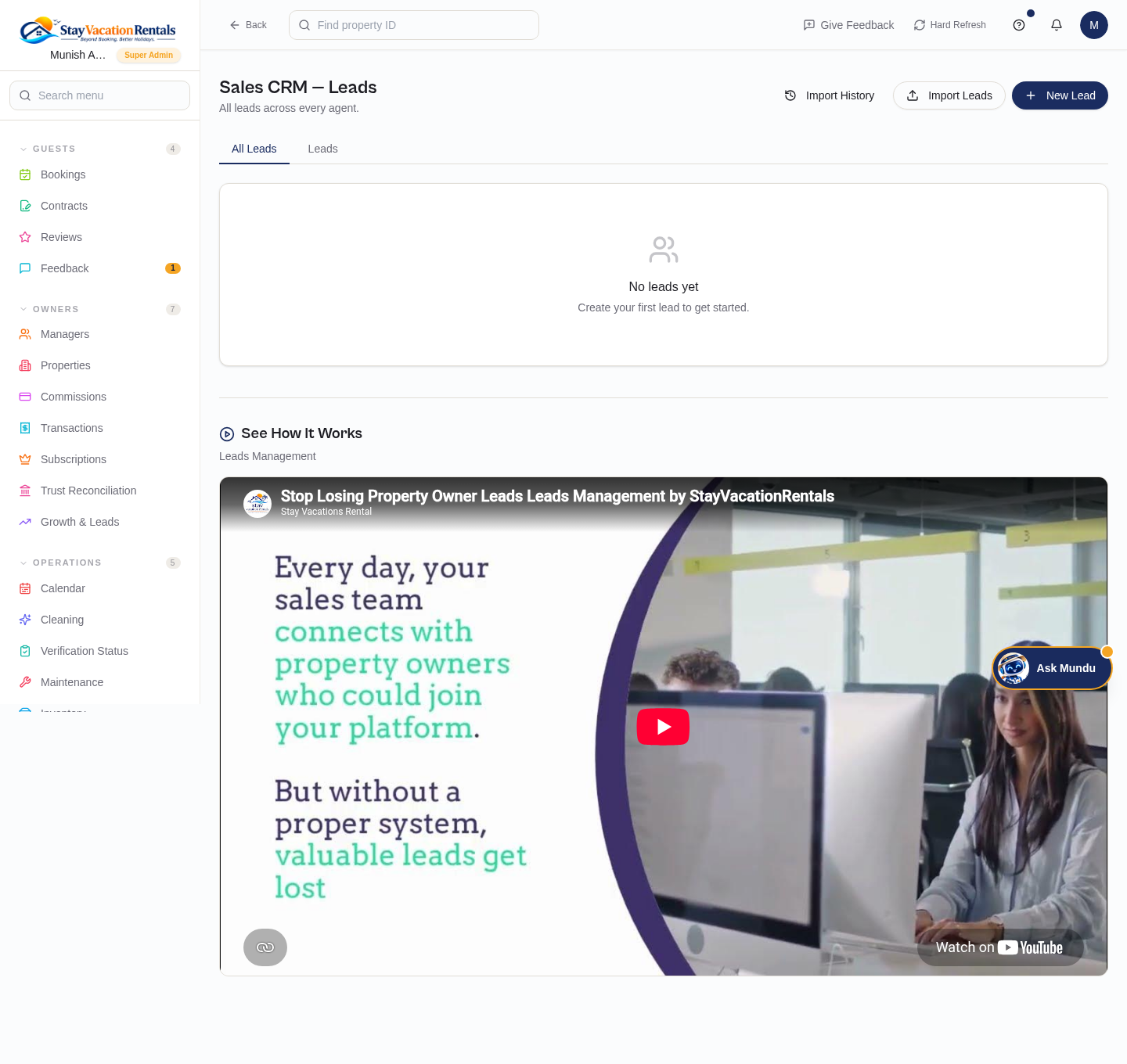Click the Verification Status clipboard icon
This screenshot has height=1064, width=1127.
pyautogui.click(x=25, y=651)
